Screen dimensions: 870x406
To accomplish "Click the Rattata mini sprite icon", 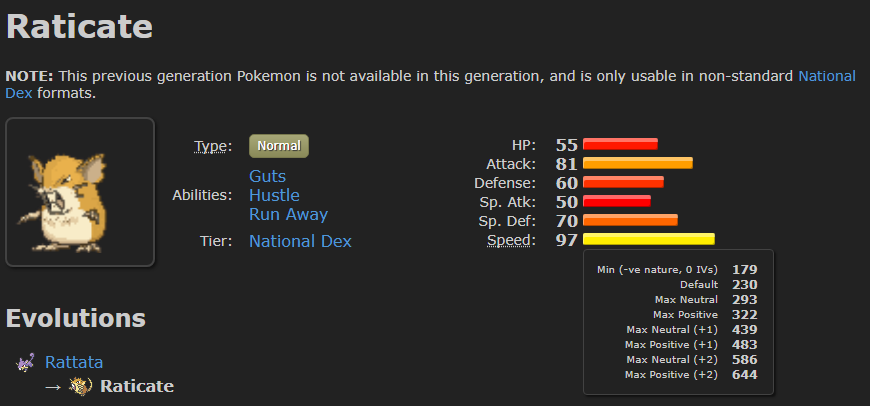I will [x=26, y=363].
